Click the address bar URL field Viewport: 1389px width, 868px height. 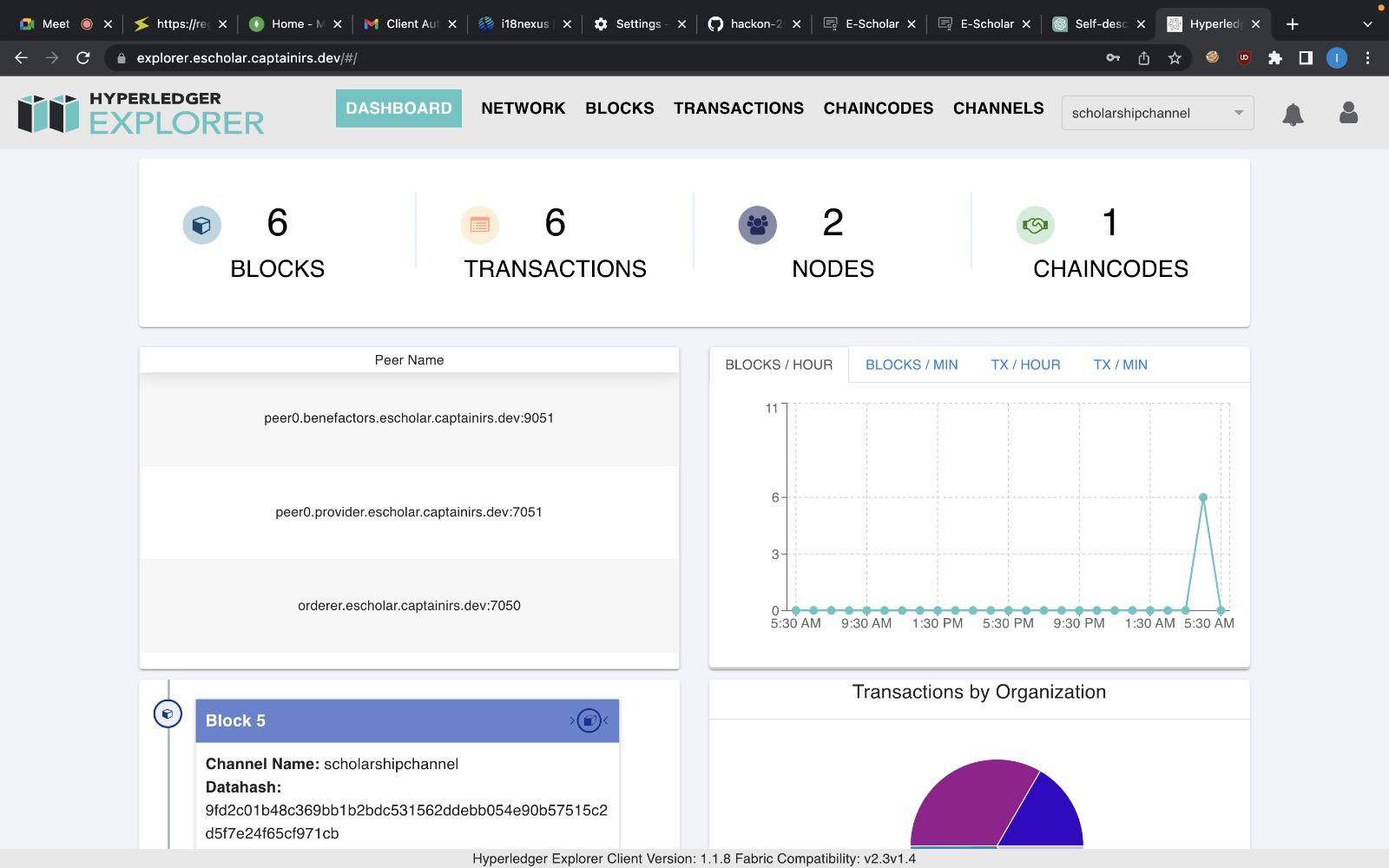coord(608,58)
